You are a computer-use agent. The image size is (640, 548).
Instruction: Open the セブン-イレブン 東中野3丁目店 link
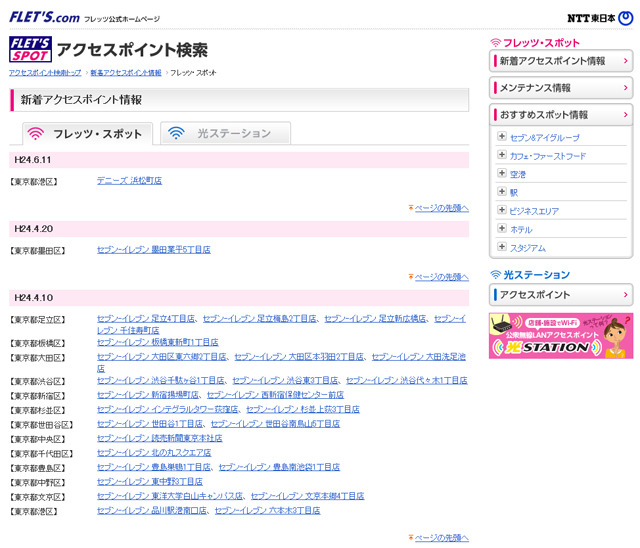coord(150,481)
